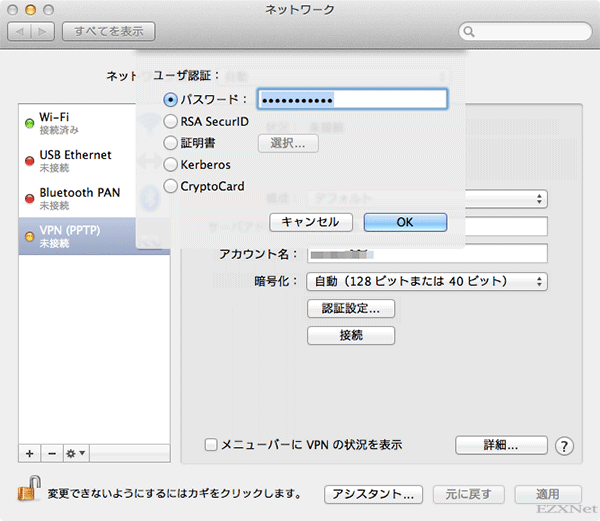Screen dimensions: 600x521
Task: Select the 証明書 radio button
Action: [170, 143]
